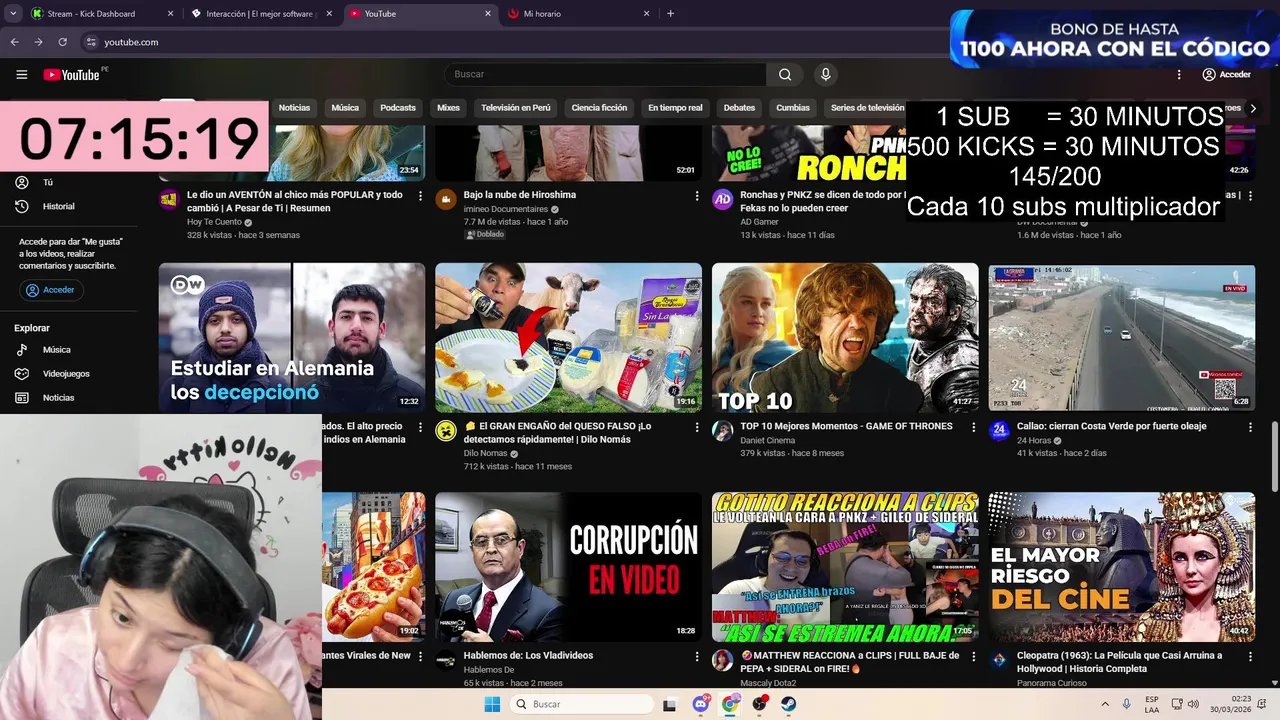This screenshot has width=1280, height=720.
Task: Open Callao Costa Verde video thumbnail
Action: pyautogui.click(x=1122, y=338)
